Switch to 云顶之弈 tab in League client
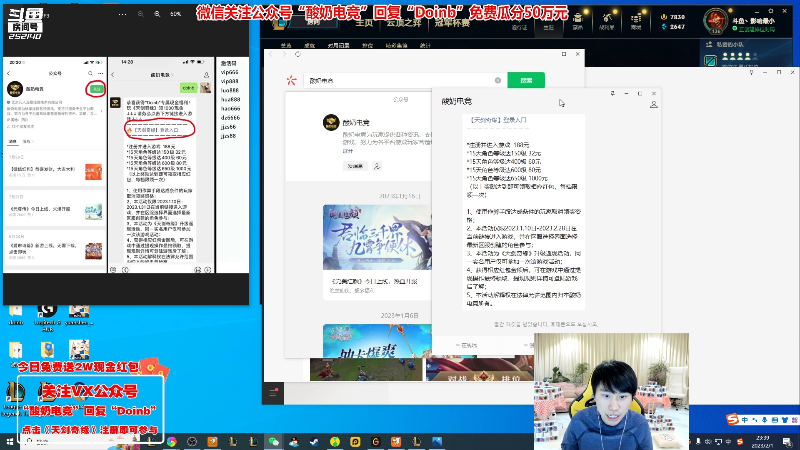Viewport: 800px width, 450px height. point(404,23)
